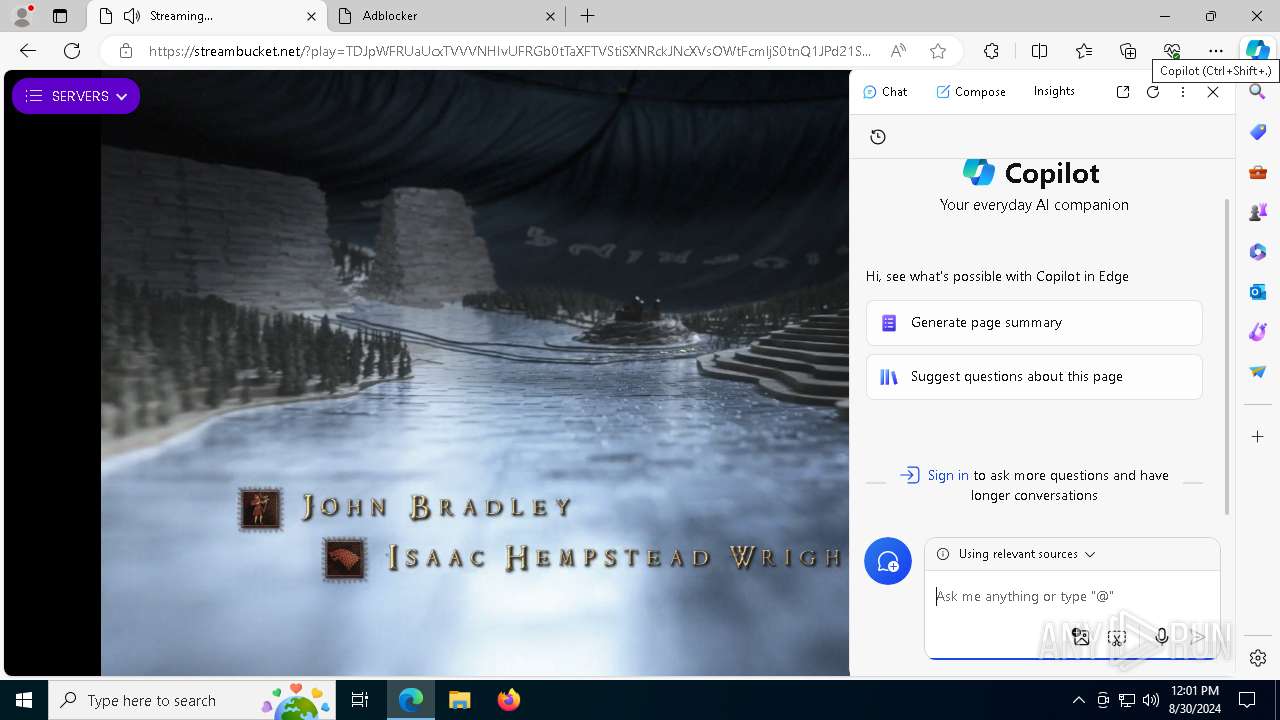This screenshot has height=720, width=1280.
Task: Close the Adblocker tab
Action: (x=550, y=16)
